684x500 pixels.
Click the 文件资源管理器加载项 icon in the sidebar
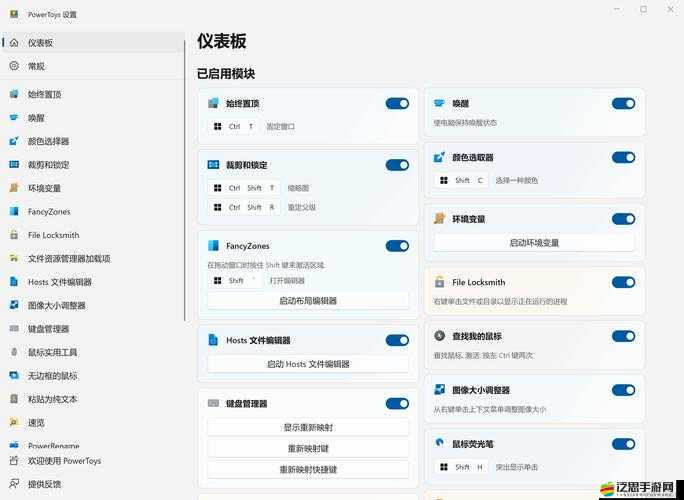(x=14, y=258)
